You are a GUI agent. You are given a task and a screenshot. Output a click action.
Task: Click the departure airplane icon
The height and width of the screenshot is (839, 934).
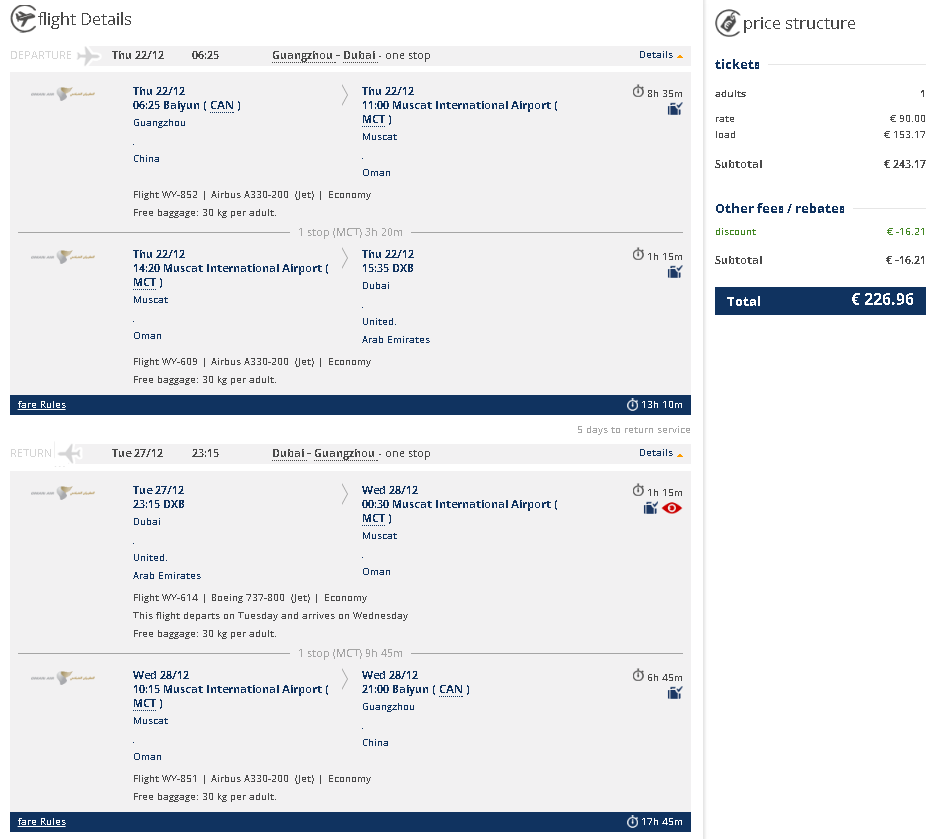89,55
